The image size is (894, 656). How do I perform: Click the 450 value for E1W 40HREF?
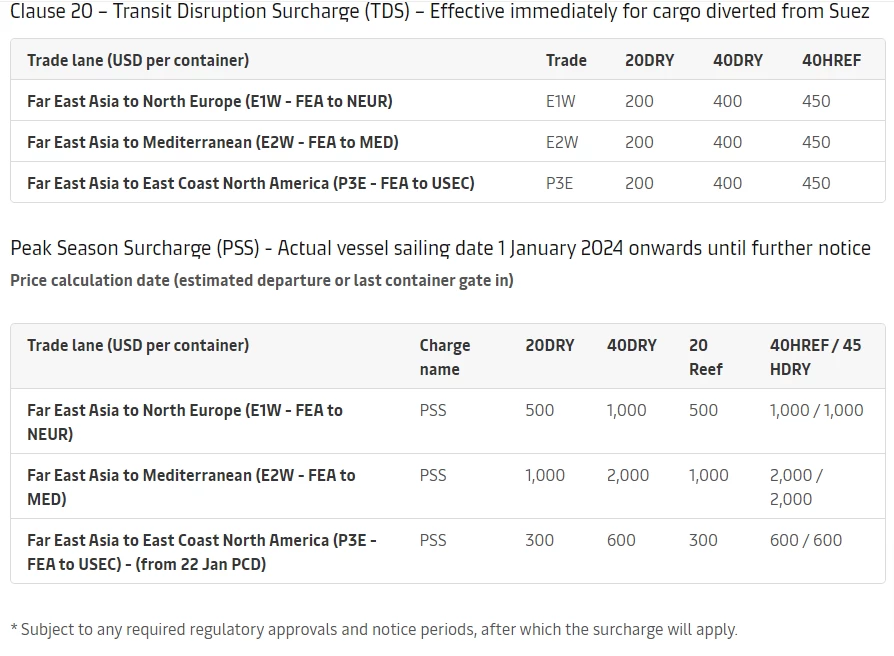[x=816, y=101]
